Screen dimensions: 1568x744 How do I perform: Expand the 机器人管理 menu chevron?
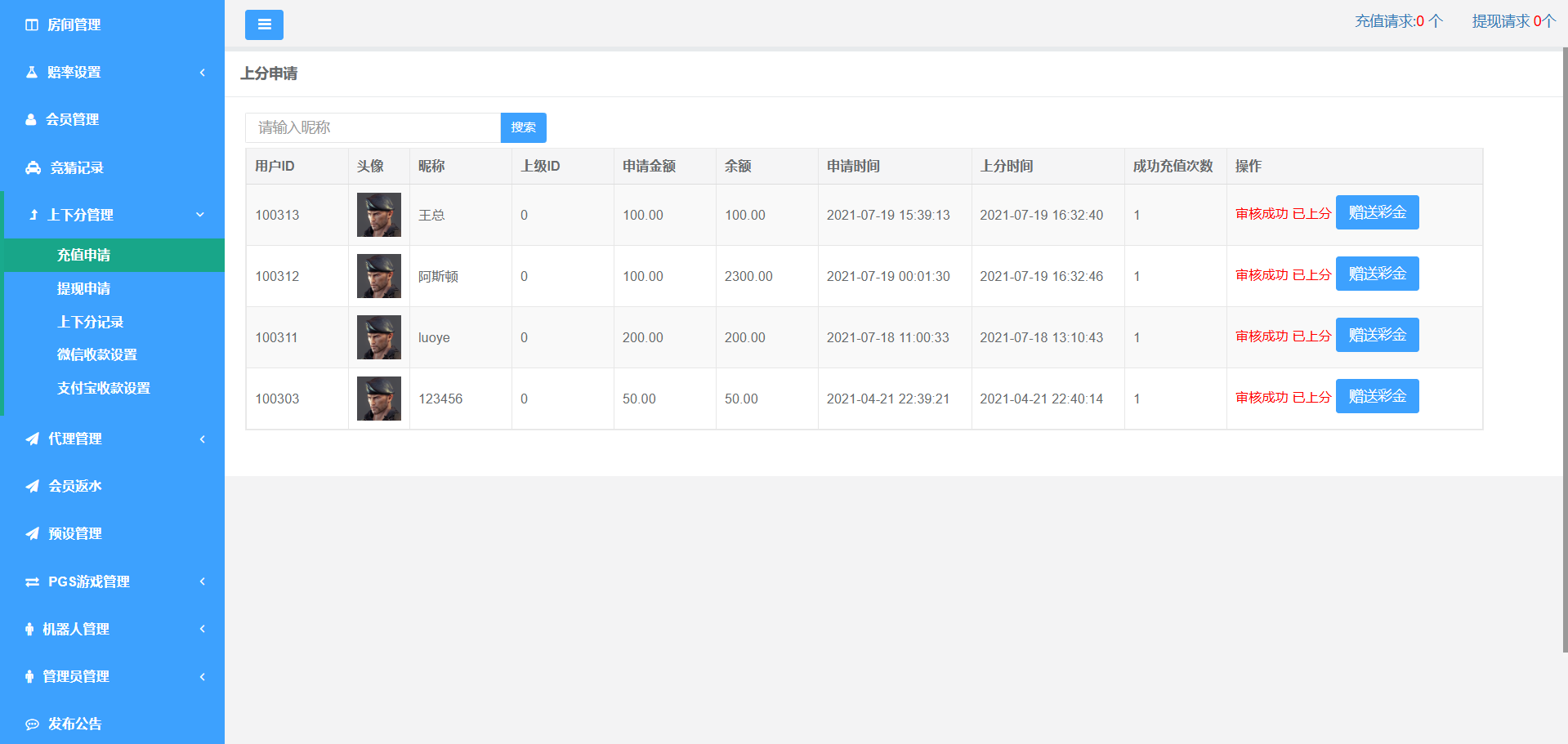tap(202, 629)
